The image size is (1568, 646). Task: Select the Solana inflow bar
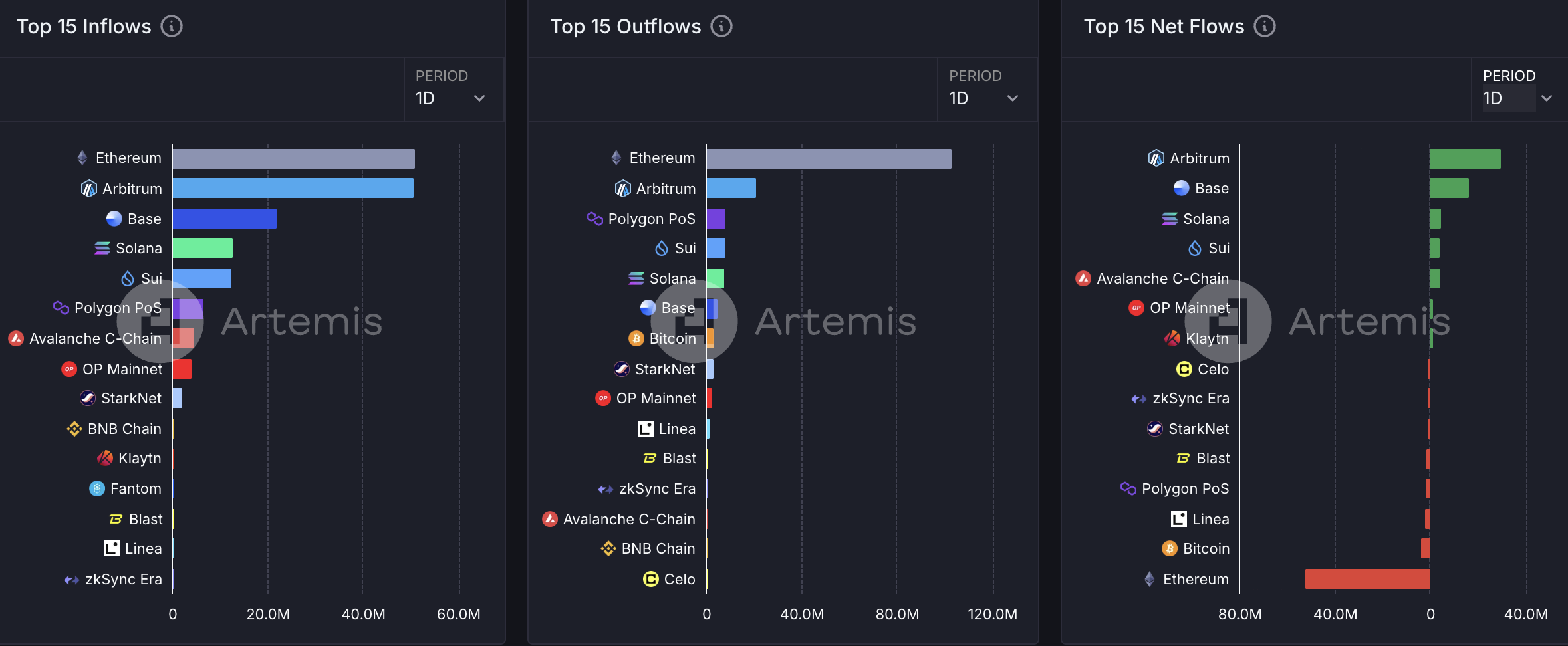tap(203, 248)
